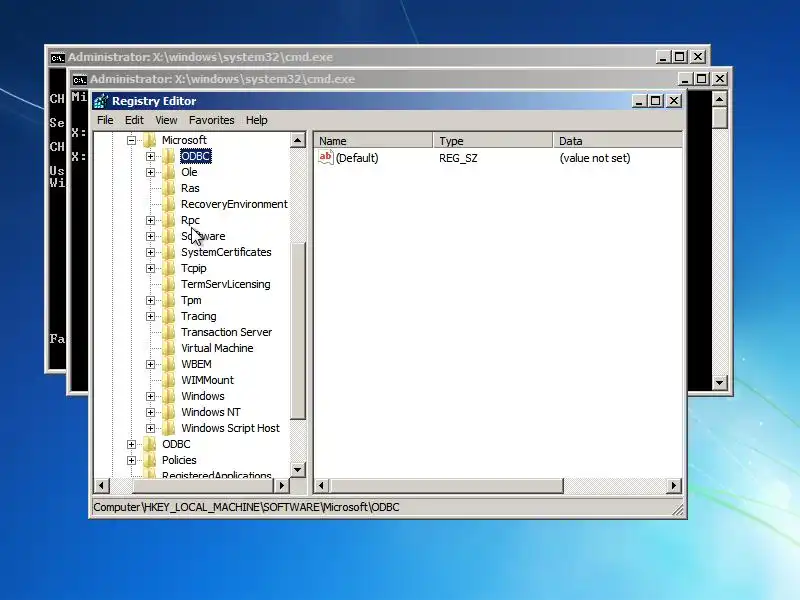Click the WIMMount folder icon
Screen dimensions: 800x600
click(x=169, y=380)
